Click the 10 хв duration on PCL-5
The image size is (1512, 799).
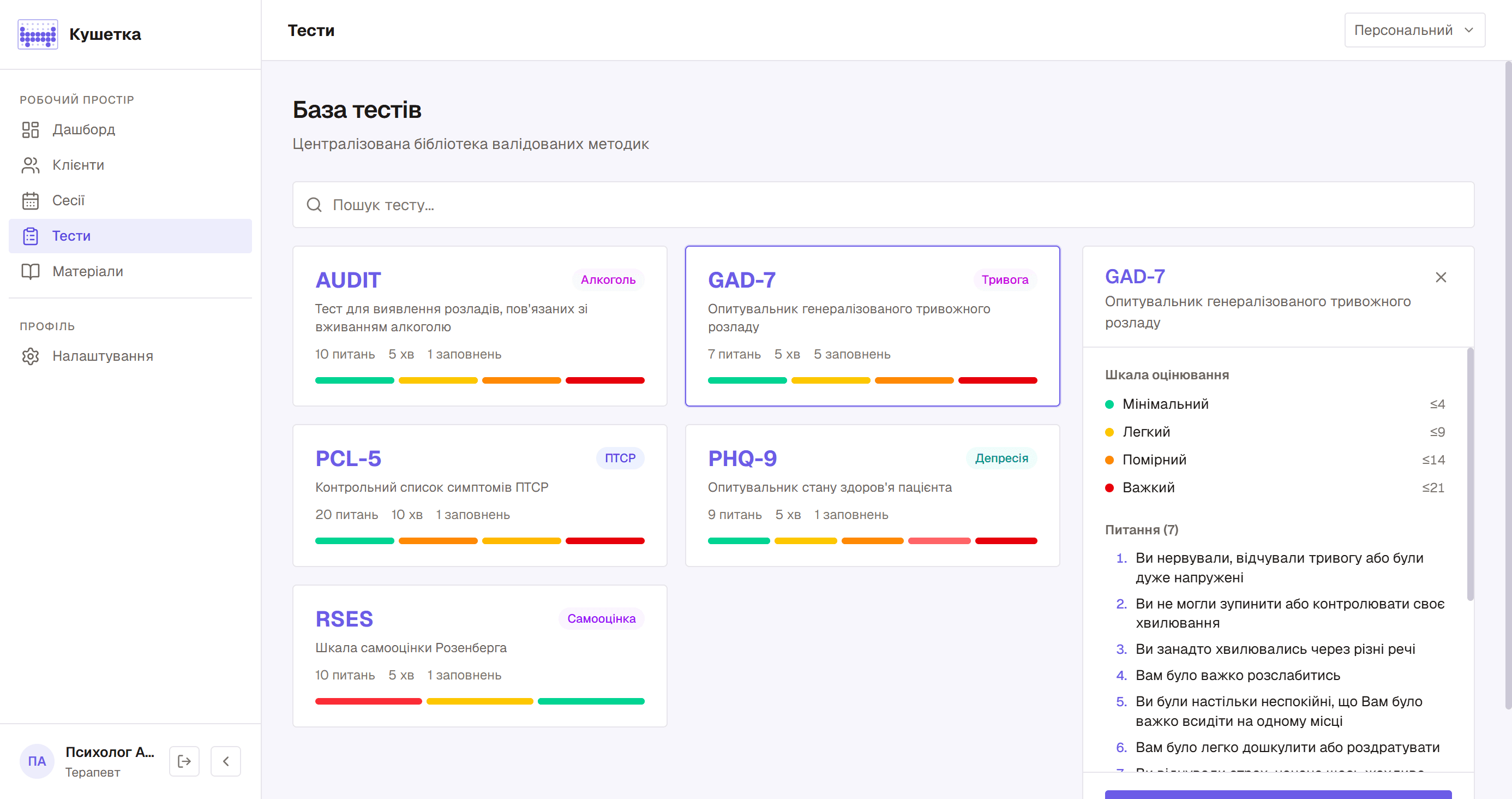407,515
